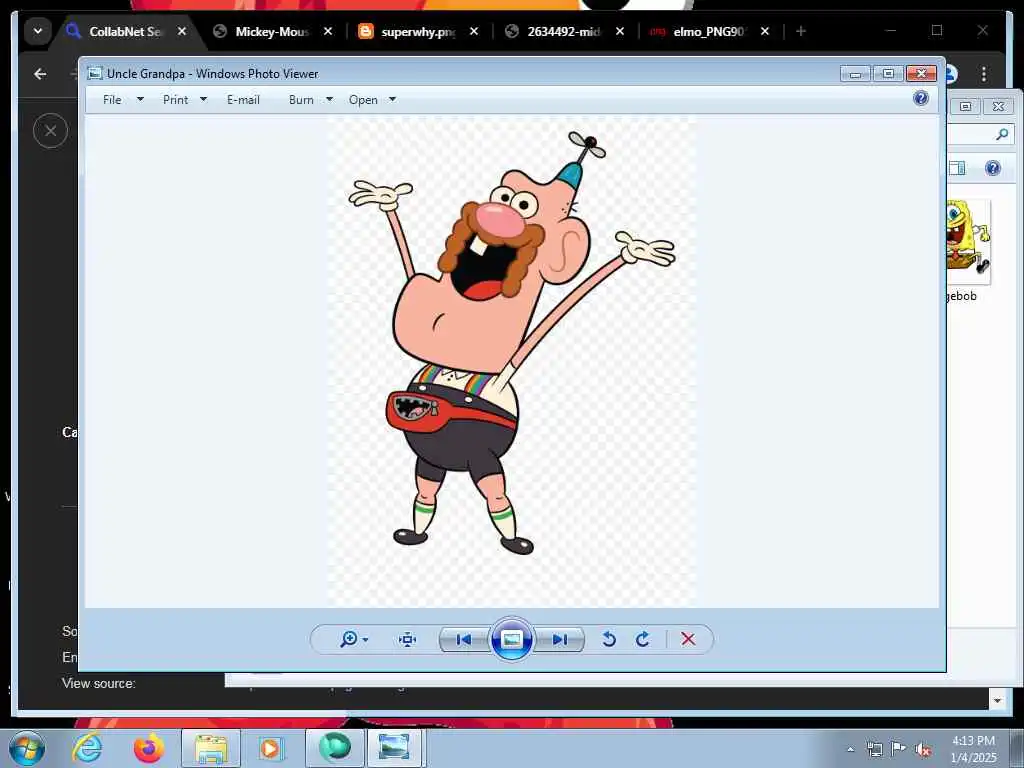Click search magnifier in Explorer window
Screen dimensions: 1024x768
[1002, 135]
